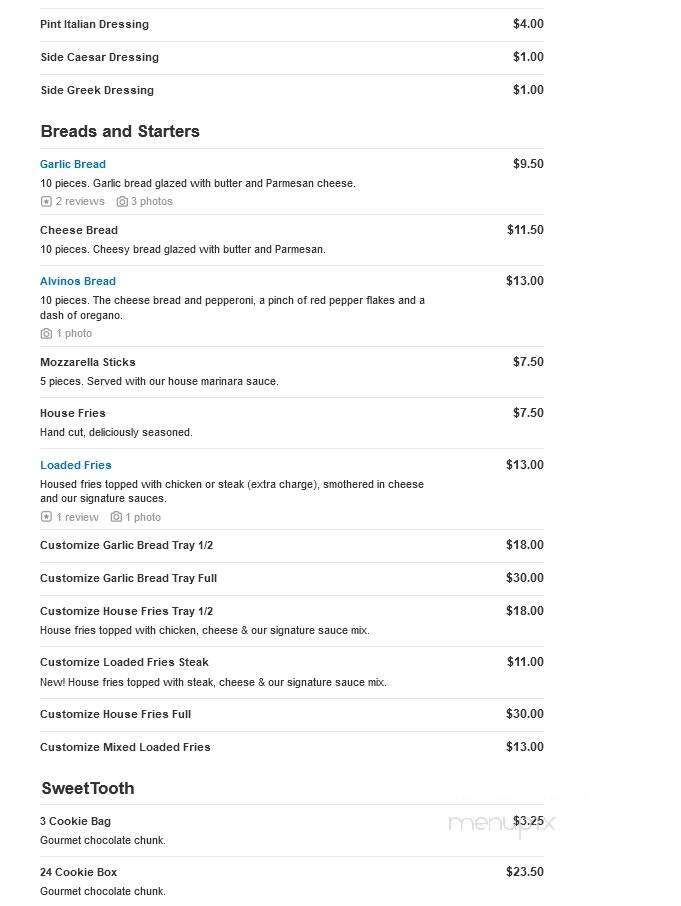Image resolution: width=681 pixels, height=906 pixels.
Task: Click the 24 Cookie Box price $23.50
Action: coord(524,872)
